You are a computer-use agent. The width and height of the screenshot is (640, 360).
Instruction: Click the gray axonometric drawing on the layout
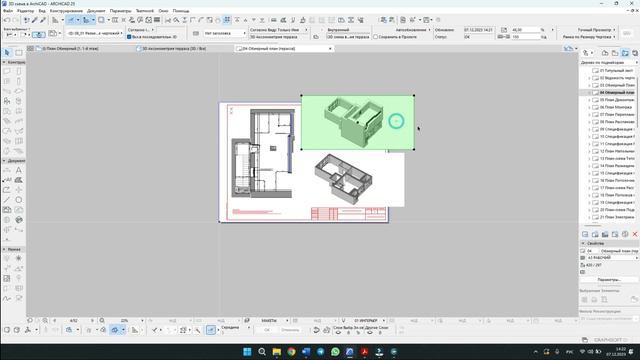[344, 178]
